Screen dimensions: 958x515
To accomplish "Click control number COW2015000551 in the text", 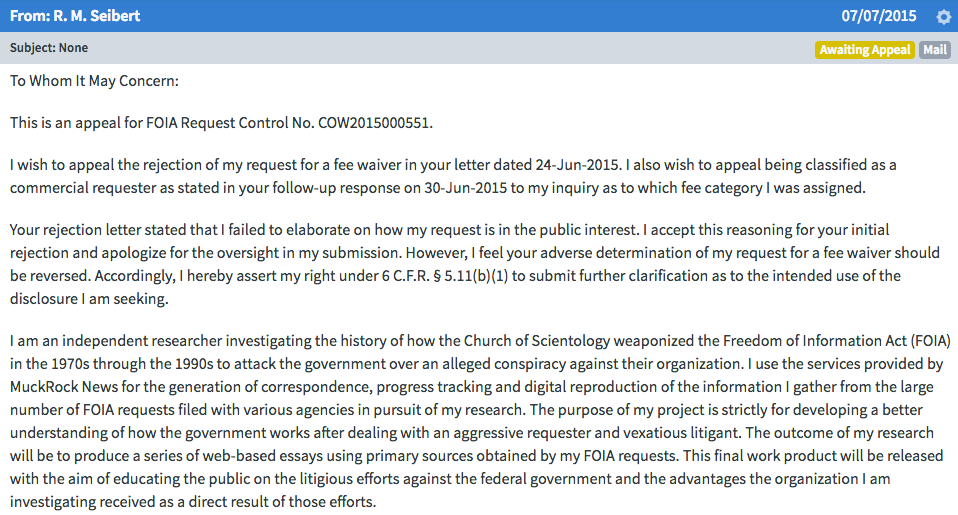I will 374,123.
